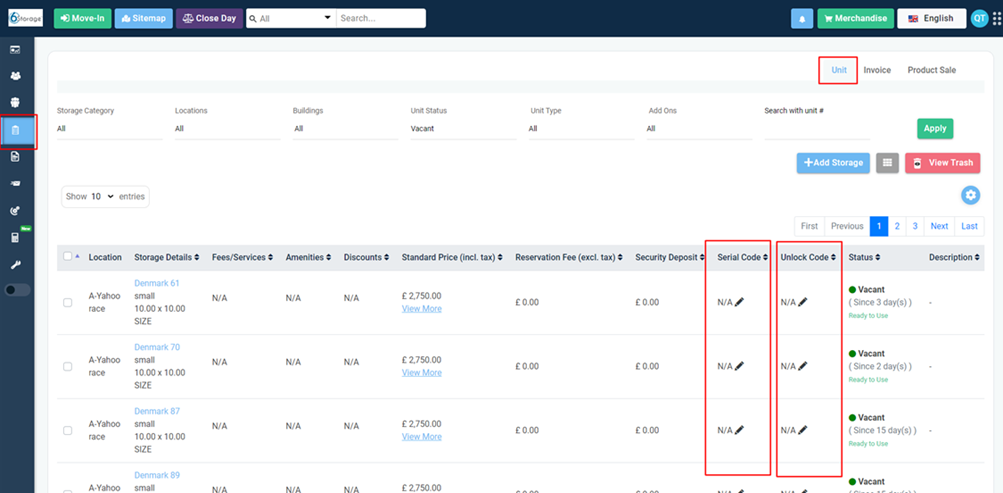Sort by Unlock Code column header
The width and height of the screenshot is (1003, 493).
(x=809, y=257)
